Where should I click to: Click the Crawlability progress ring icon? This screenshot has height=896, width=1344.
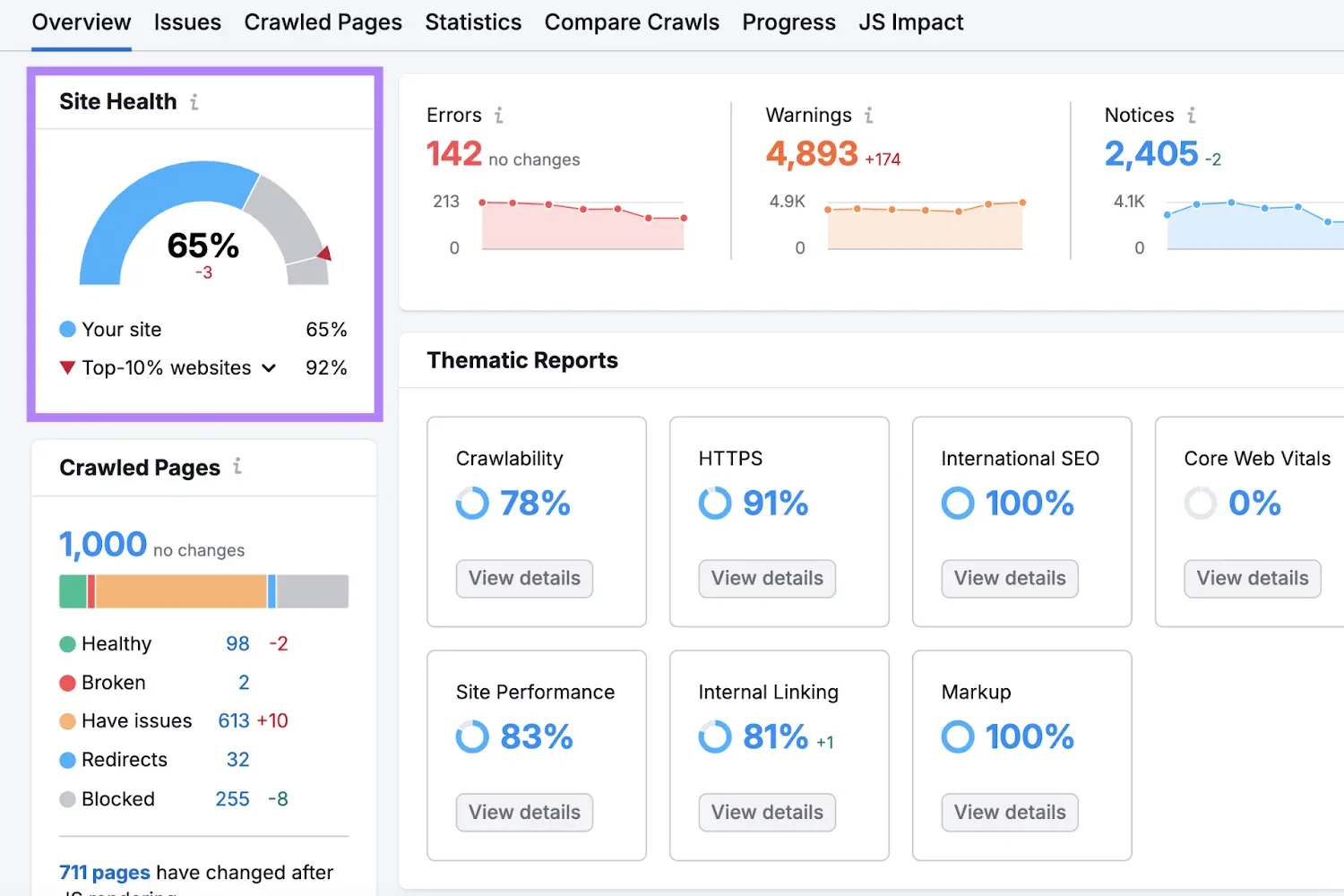pos(472,504)
